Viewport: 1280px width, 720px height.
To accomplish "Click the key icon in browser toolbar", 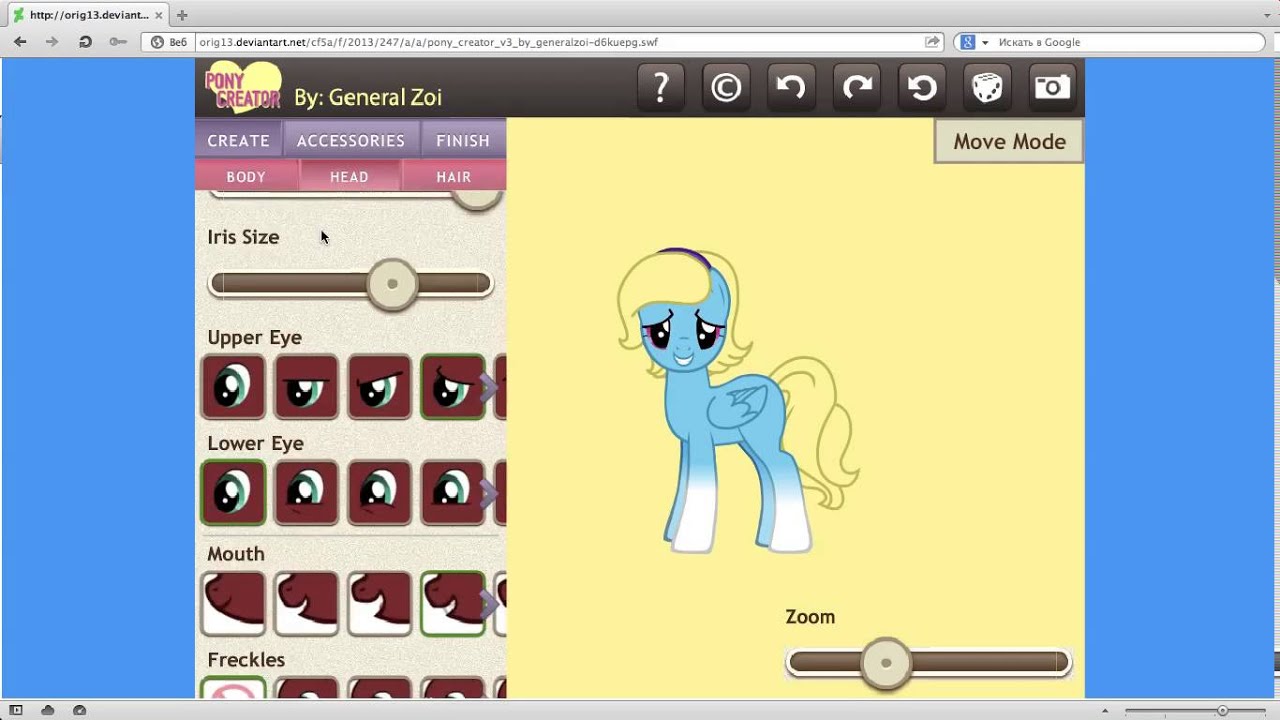I will (x=118, y=42).
